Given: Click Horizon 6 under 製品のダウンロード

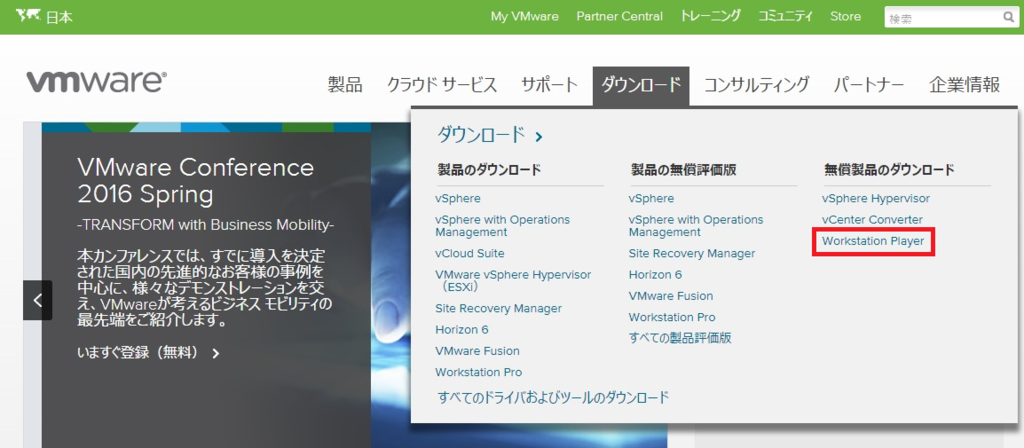Looking at the screenshot, I should (462, 330).
